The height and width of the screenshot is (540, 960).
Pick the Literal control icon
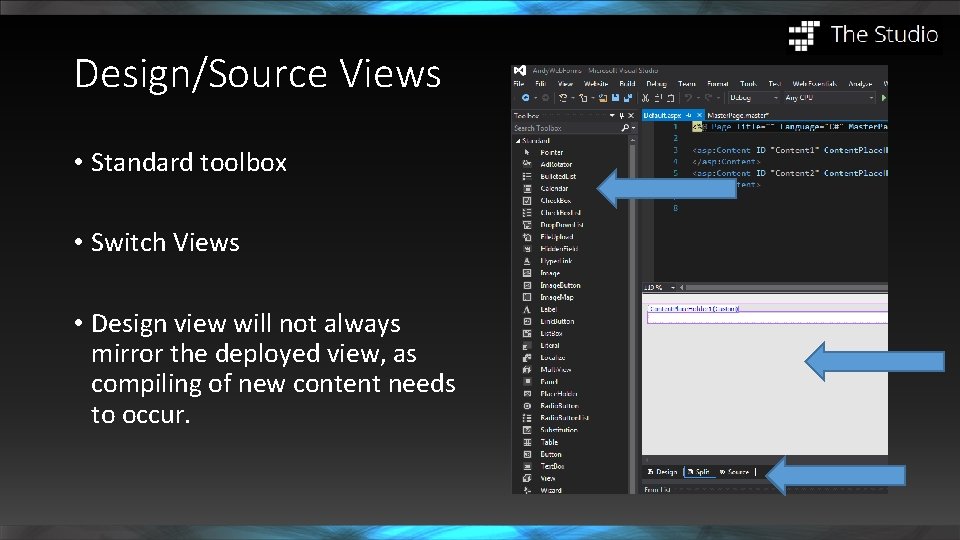[527, 346]
